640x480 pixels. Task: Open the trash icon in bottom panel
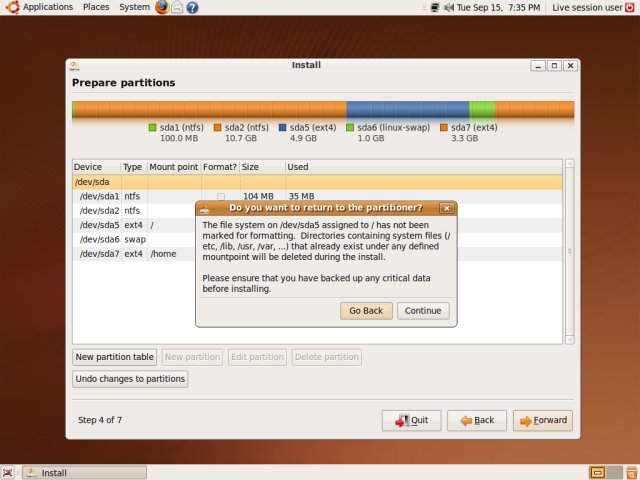click(x=632, y=472)
